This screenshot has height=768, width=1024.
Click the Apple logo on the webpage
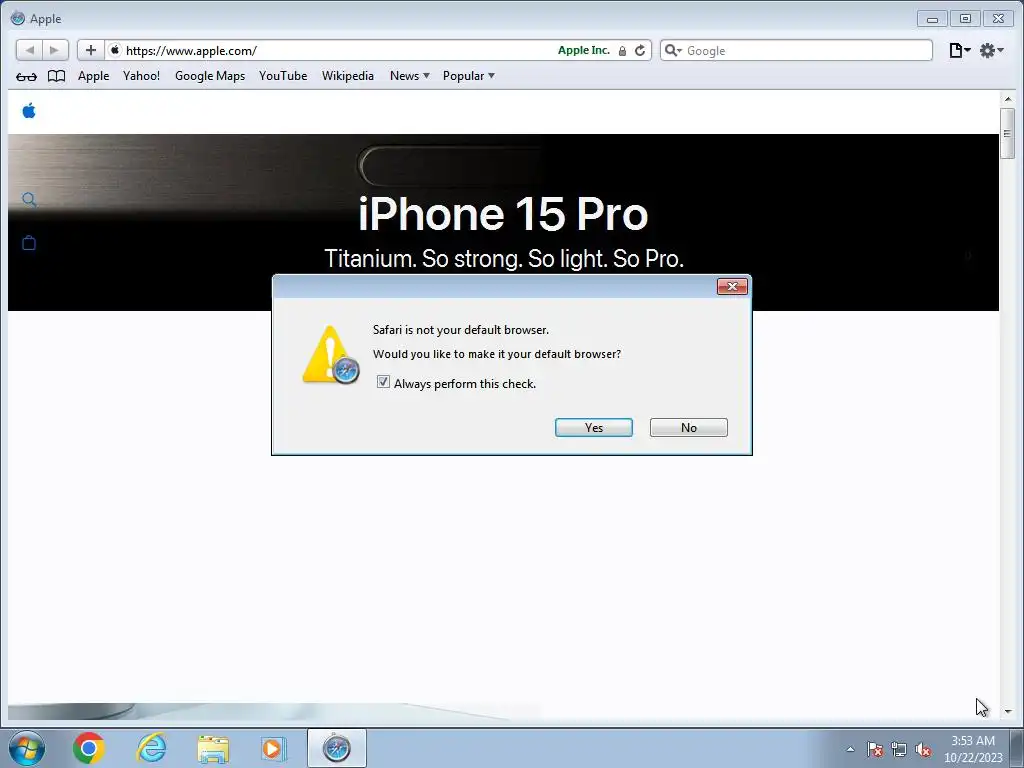tap(29, 110)
